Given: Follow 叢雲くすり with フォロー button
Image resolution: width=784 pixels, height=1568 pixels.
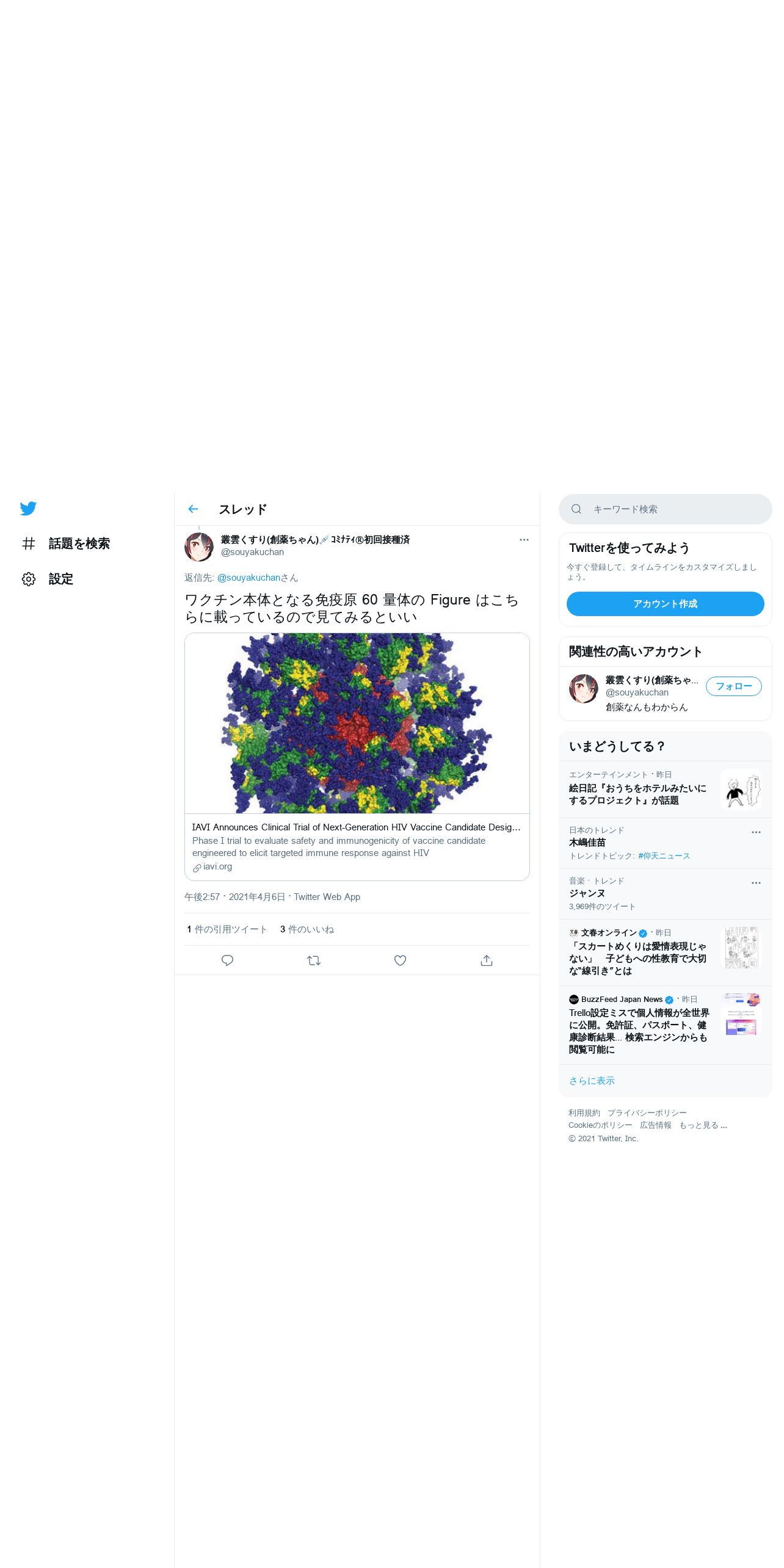Looking at the screenshot, I should pyautogui.click(x=734, y=686).
